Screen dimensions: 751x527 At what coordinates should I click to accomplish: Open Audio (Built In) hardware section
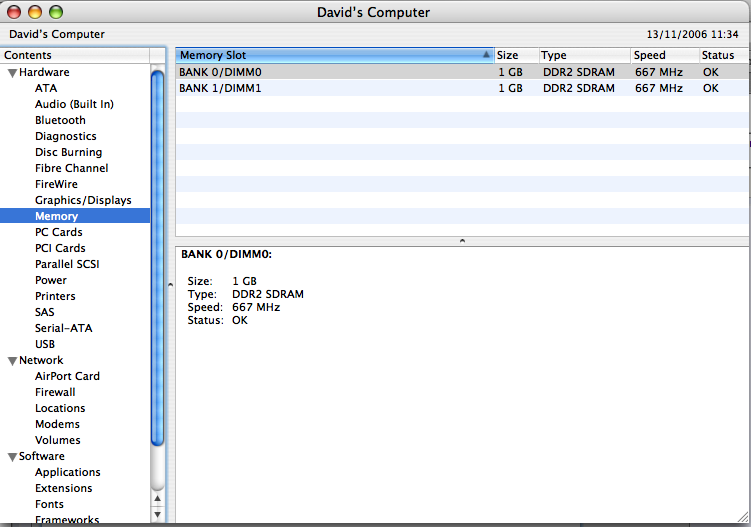click(74, 104)
